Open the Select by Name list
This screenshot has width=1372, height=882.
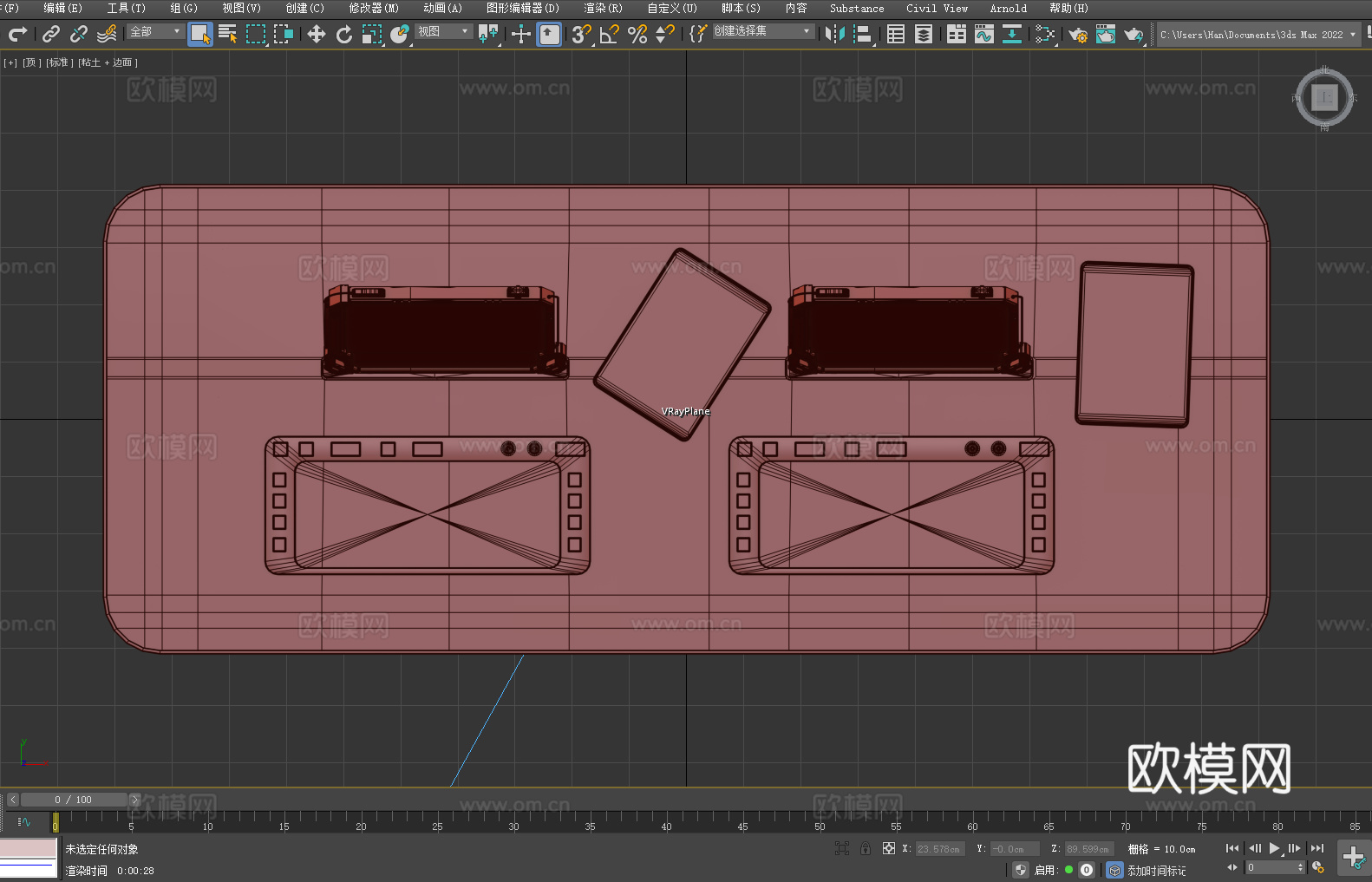pos(227,34)
